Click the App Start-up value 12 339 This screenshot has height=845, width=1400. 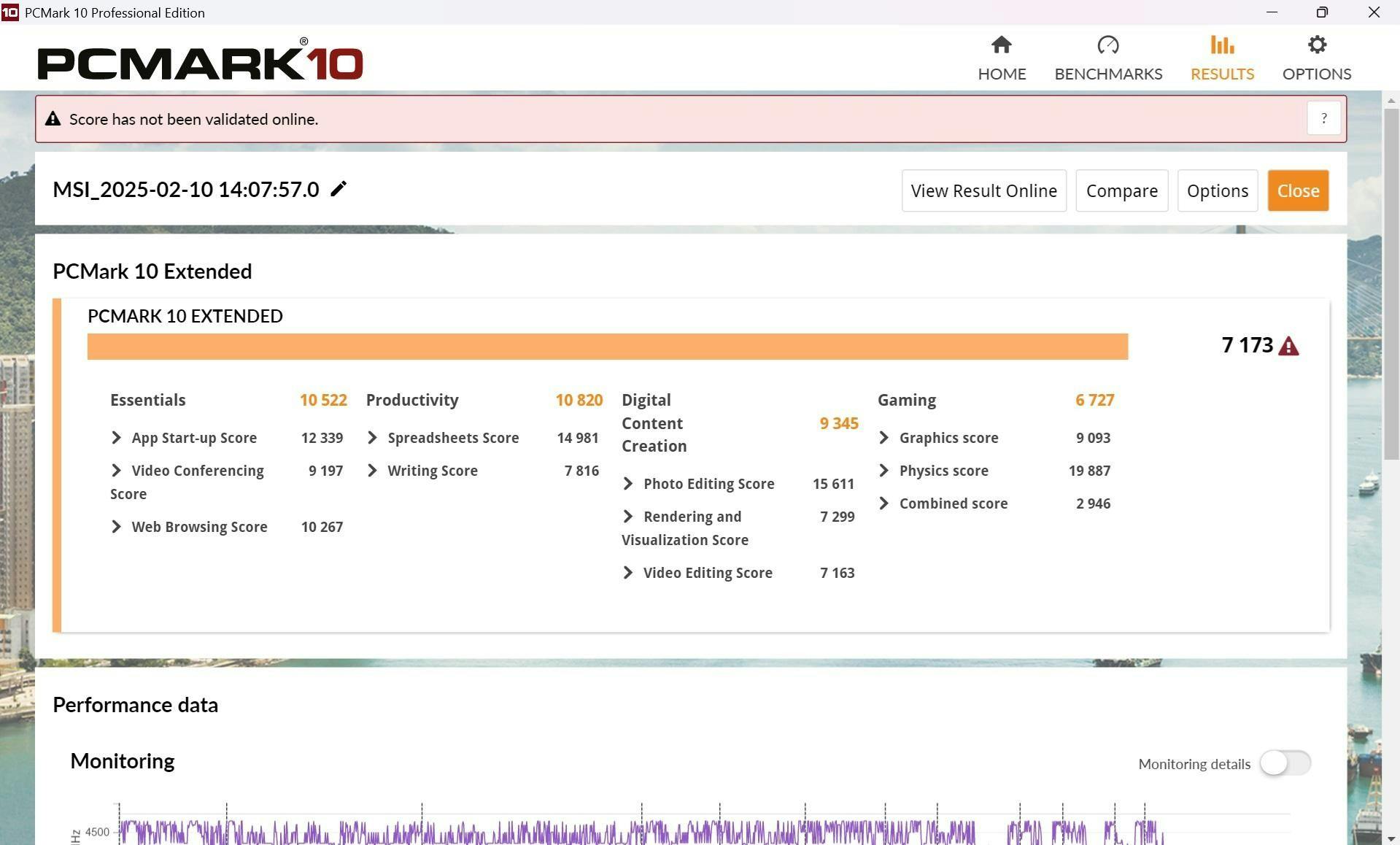click(322, 438)
